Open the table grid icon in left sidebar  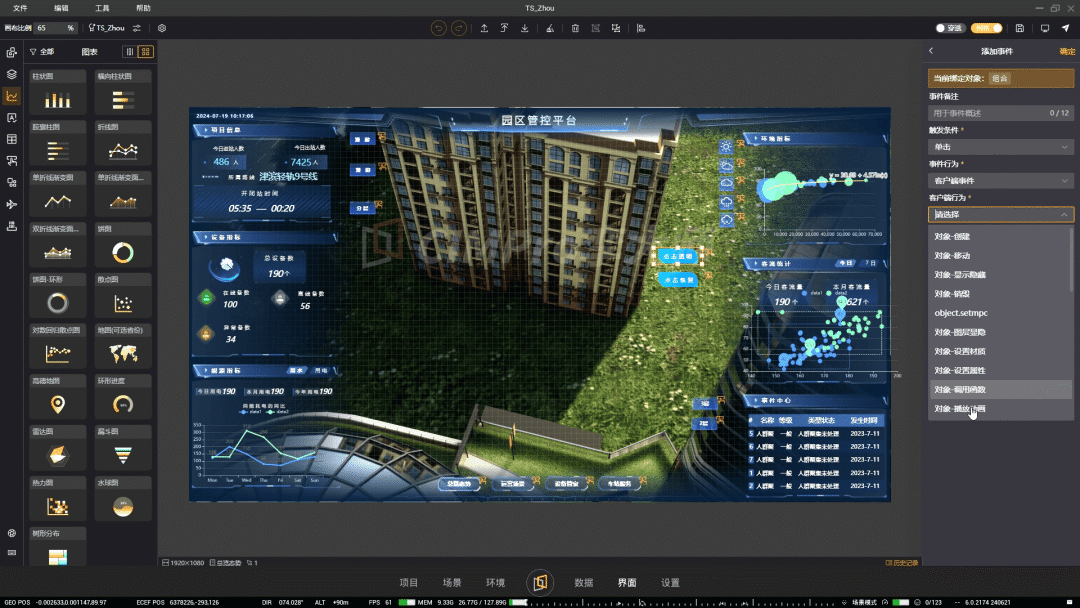[12, 139]
